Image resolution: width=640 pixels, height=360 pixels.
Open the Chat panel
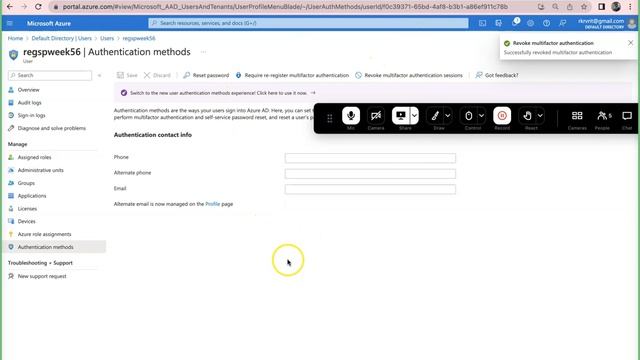627,116
